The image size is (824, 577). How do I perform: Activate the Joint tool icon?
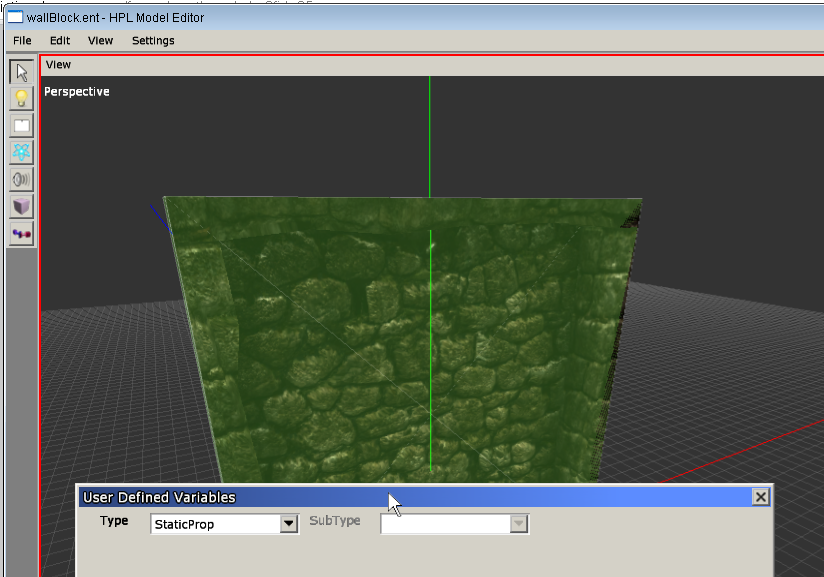[21, 233]
